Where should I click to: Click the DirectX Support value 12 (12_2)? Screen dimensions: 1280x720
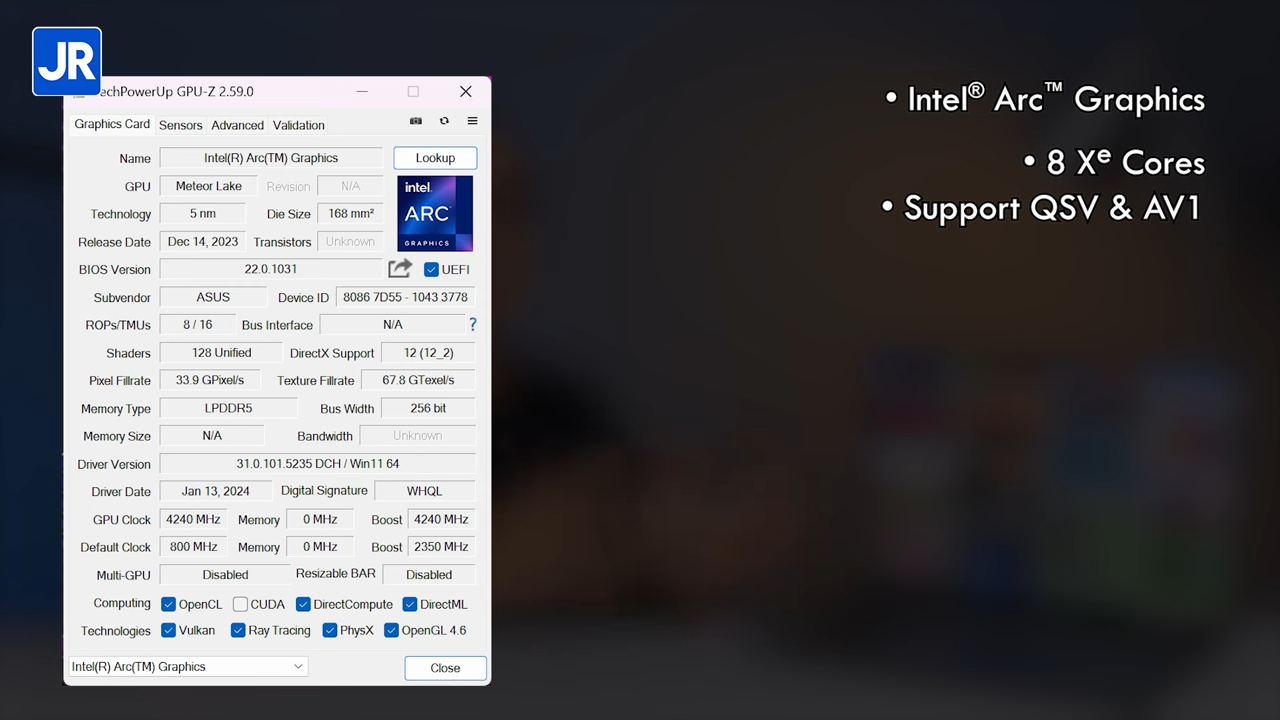click(428, 353)
